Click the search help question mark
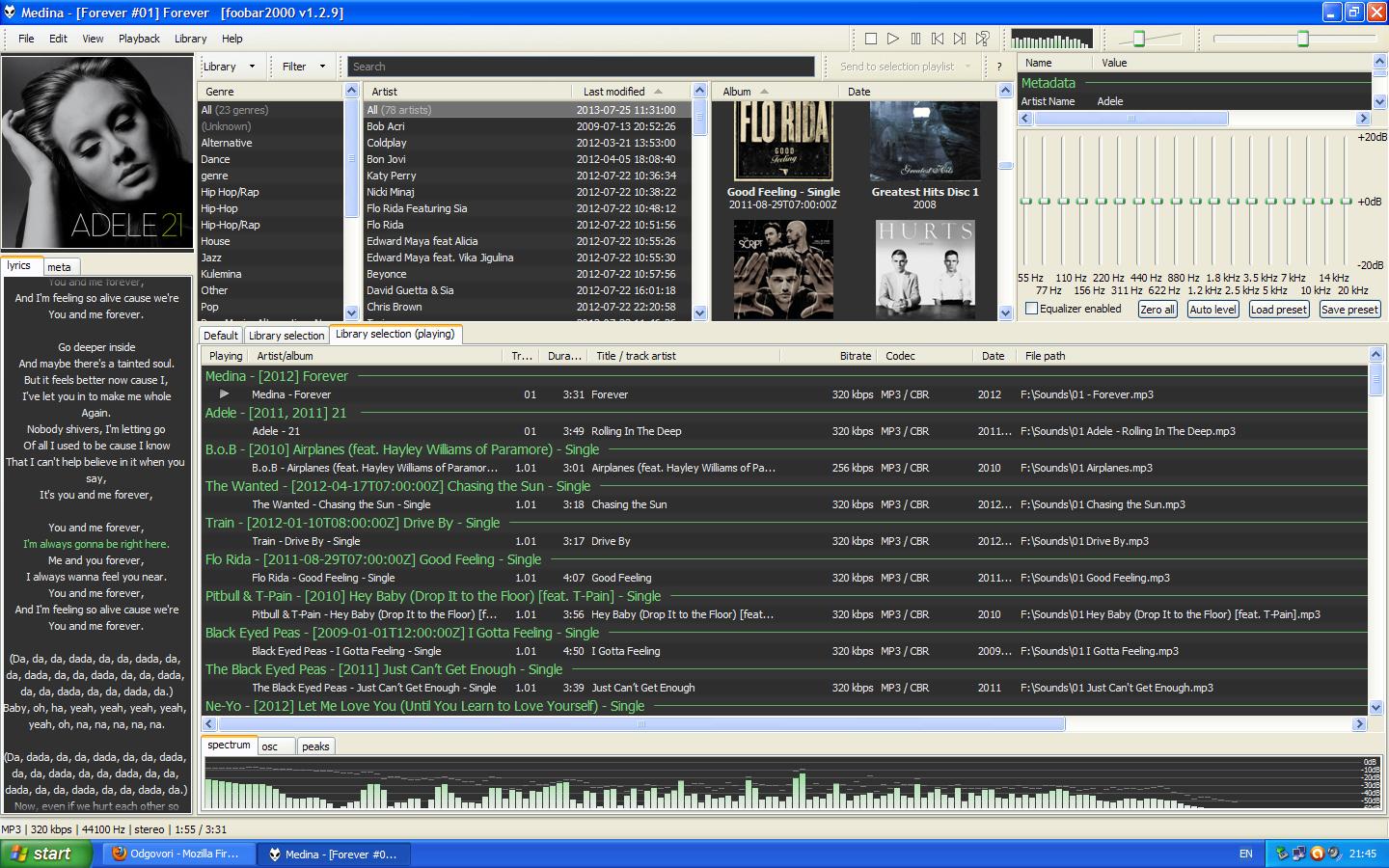 pyautogui.click(x=999, y=67)
